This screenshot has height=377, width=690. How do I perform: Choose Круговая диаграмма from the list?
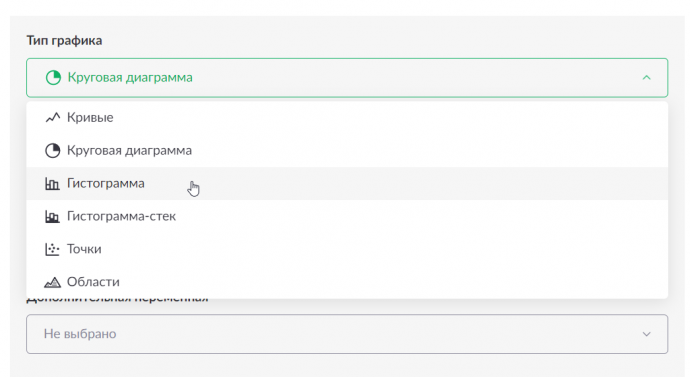[347, 150]
